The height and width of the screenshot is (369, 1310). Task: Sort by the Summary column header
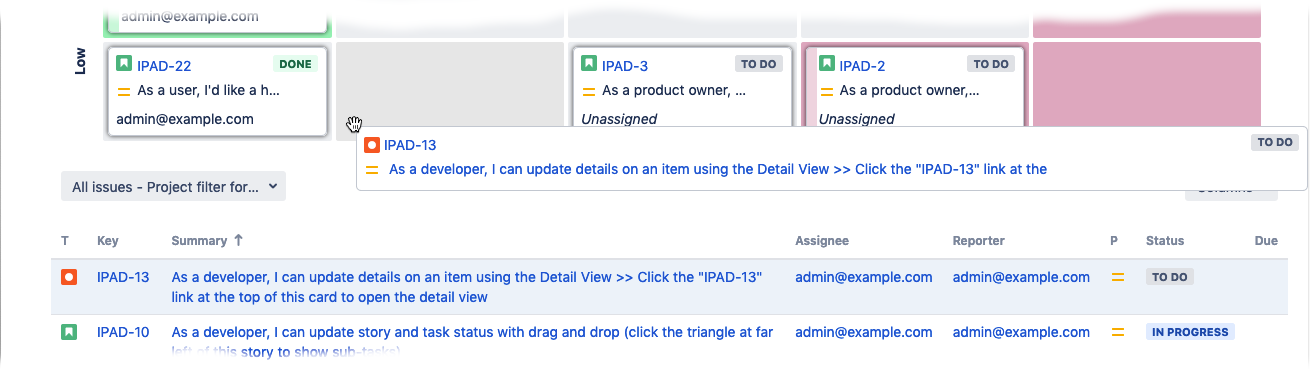207,241
